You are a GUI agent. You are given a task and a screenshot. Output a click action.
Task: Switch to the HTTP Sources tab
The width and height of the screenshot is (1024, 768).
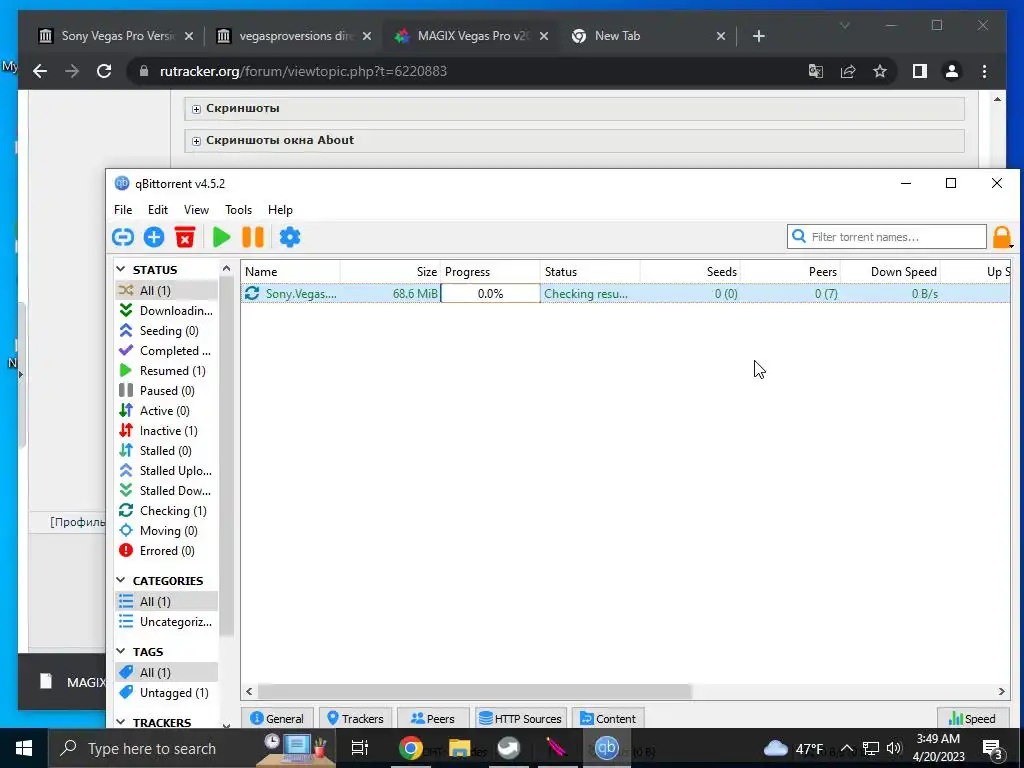[520, 718]
